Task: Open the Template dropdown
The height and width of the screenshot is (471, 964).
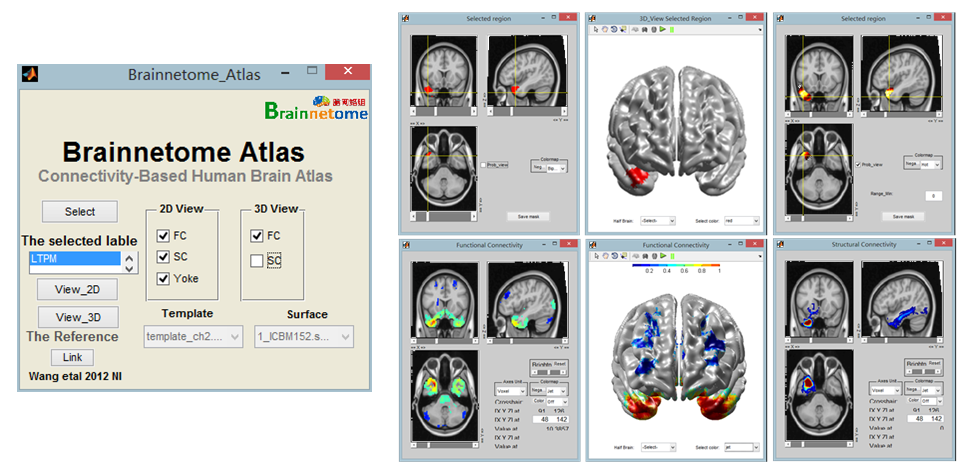Action: [193, 337]
